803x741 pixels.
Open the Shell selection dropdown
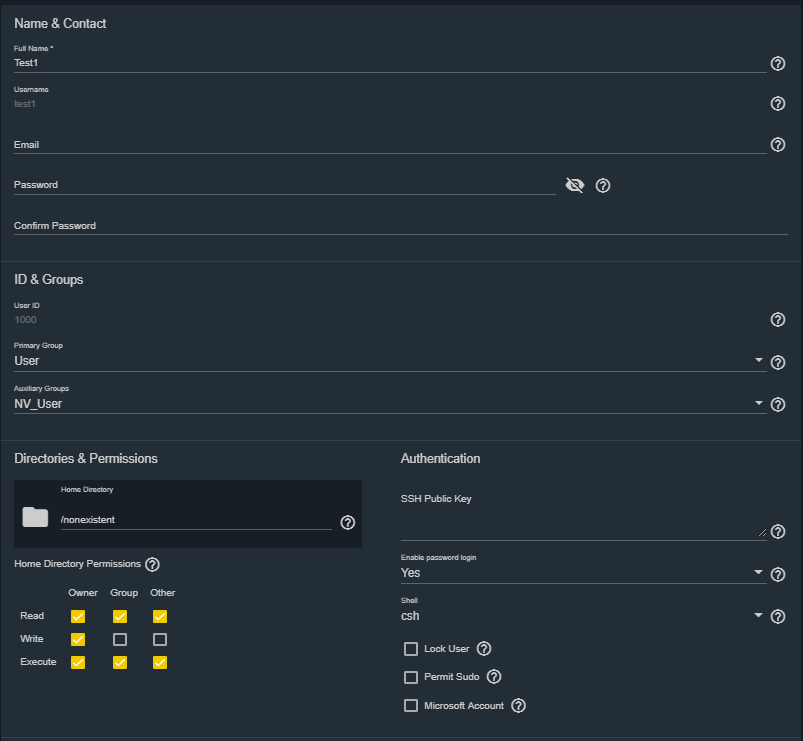click(582, 616)
